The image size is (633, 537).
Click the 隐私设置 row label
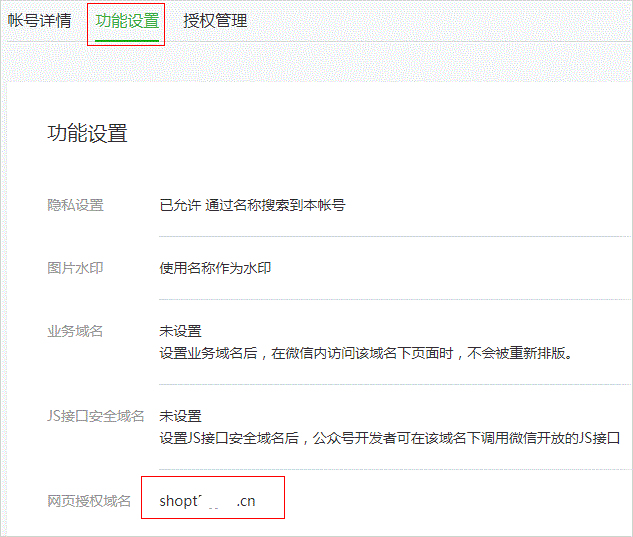76,205
